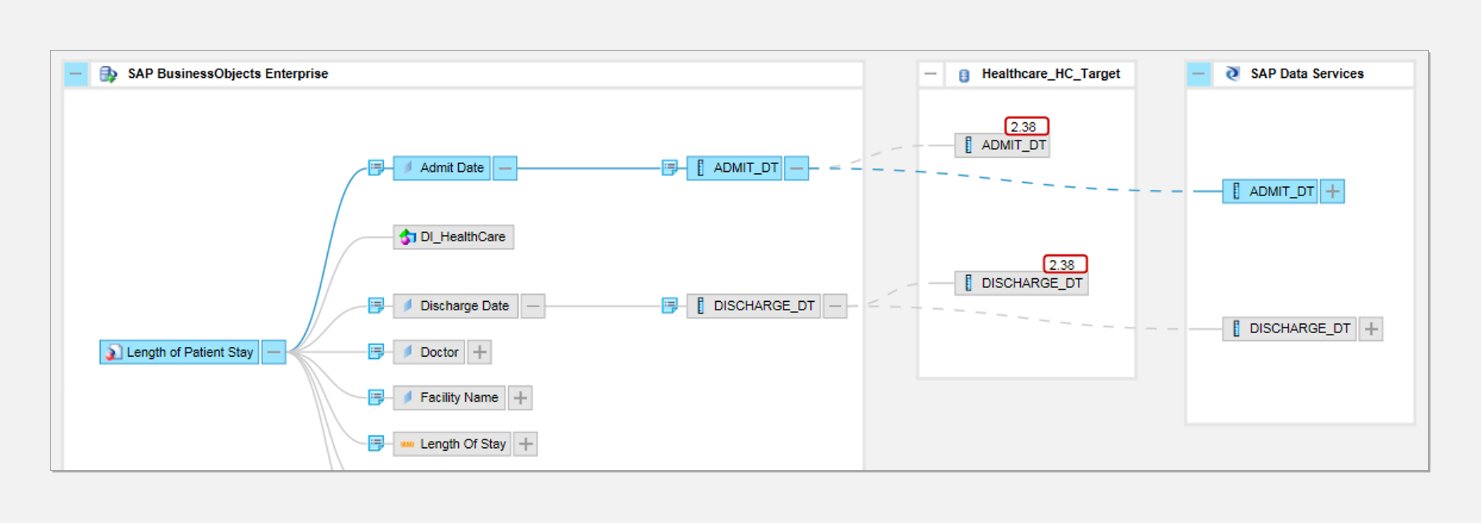This screenshot has width=1481, height=523.
Task: Click the Healthcare_HC_Target panel title
Action: point(1051,74)
